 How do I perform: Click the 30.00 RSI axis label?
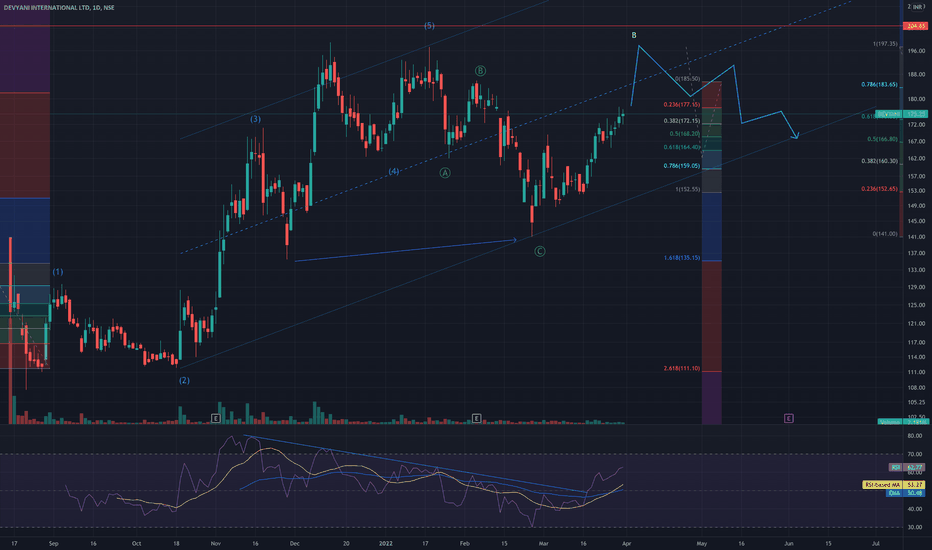[x=915, y=527]
